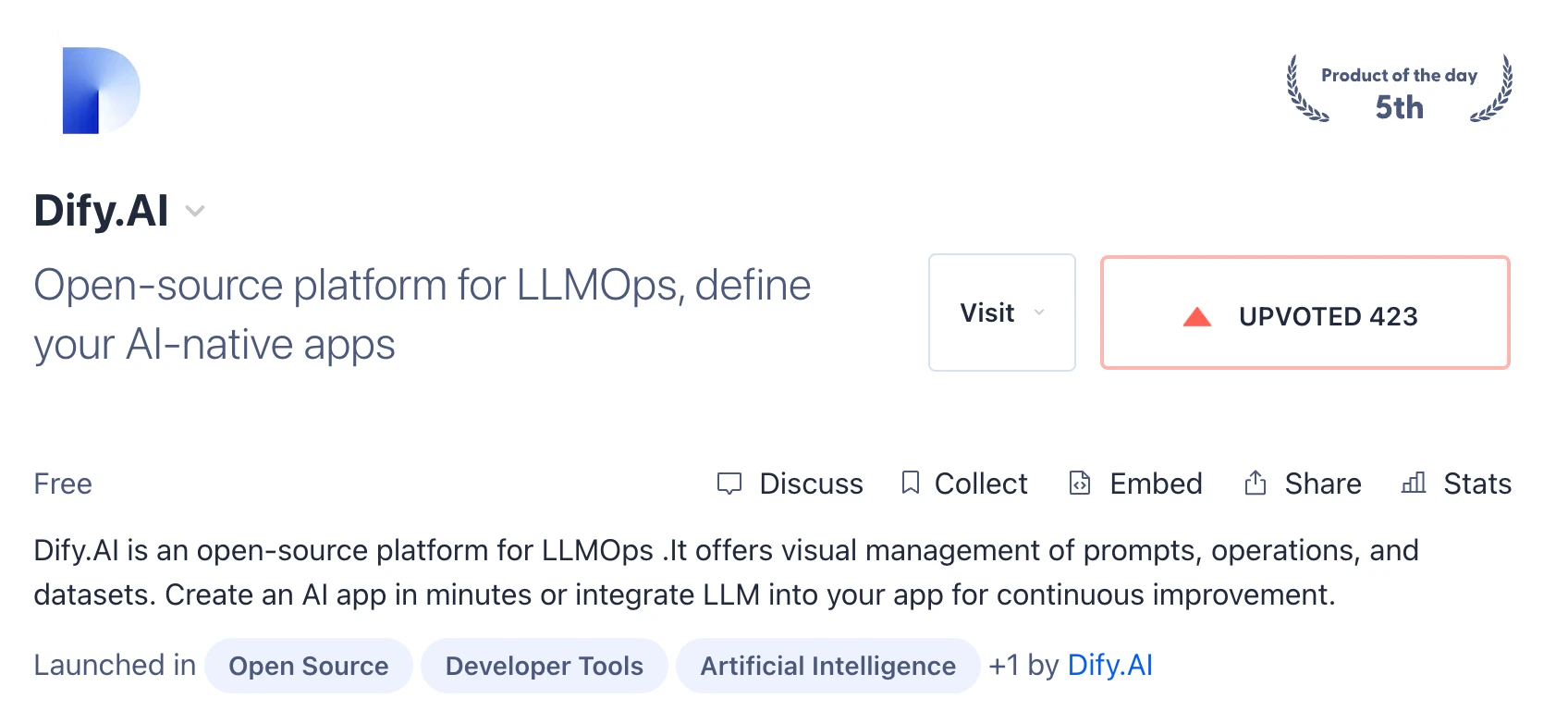The image size is (1568, 723).
Task: Click the Collect bookmark icon
Action: coord(910,483)
